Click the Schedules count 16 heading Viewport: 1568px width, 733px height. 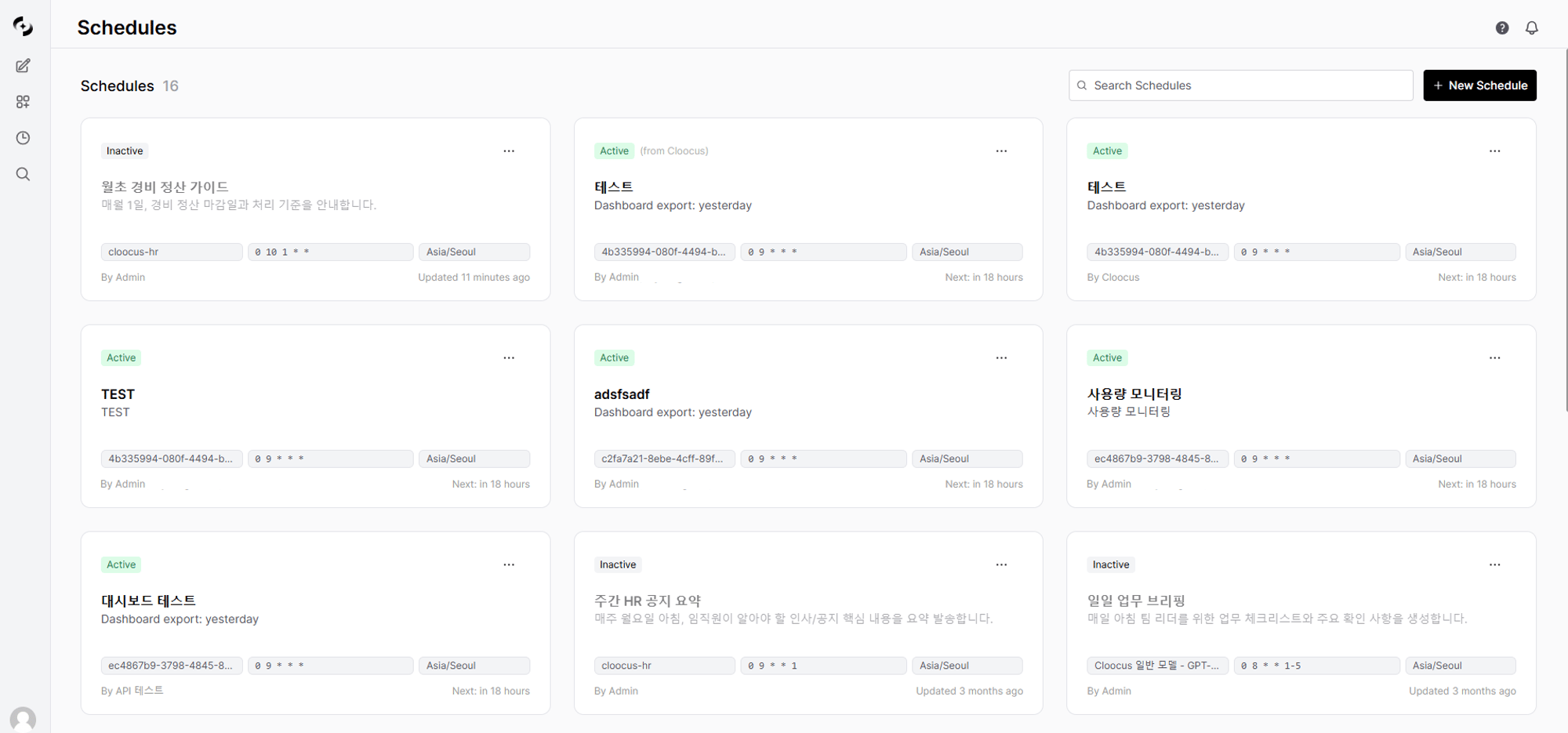click(x=129, y=85)
